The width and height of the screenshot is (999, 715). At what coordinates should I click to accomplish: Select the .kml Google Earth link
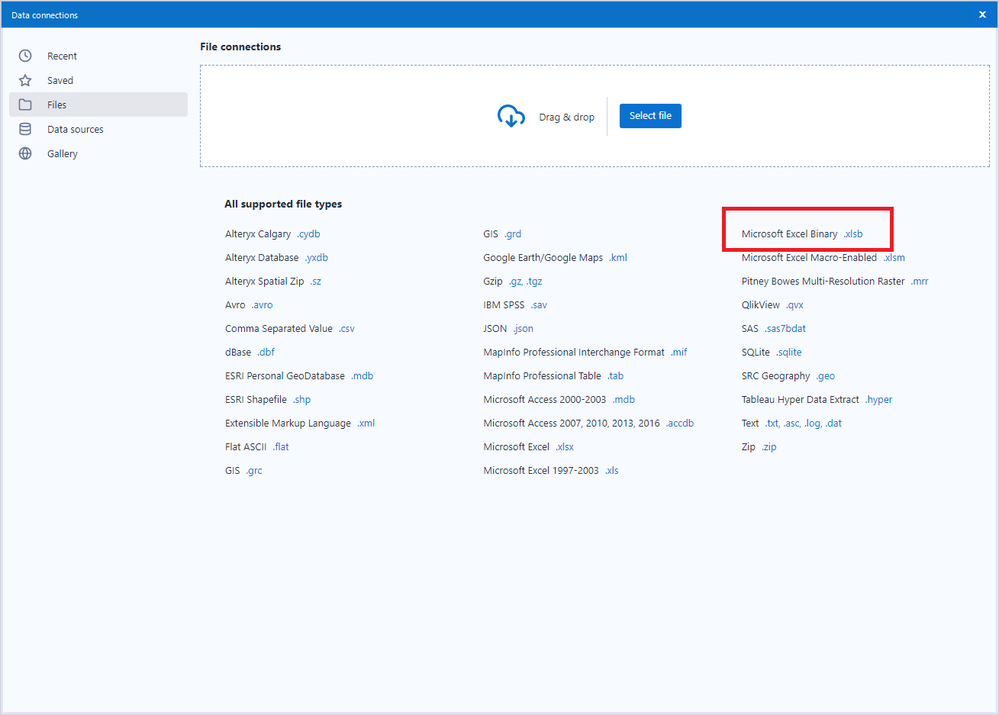click(x=617, y=257)
